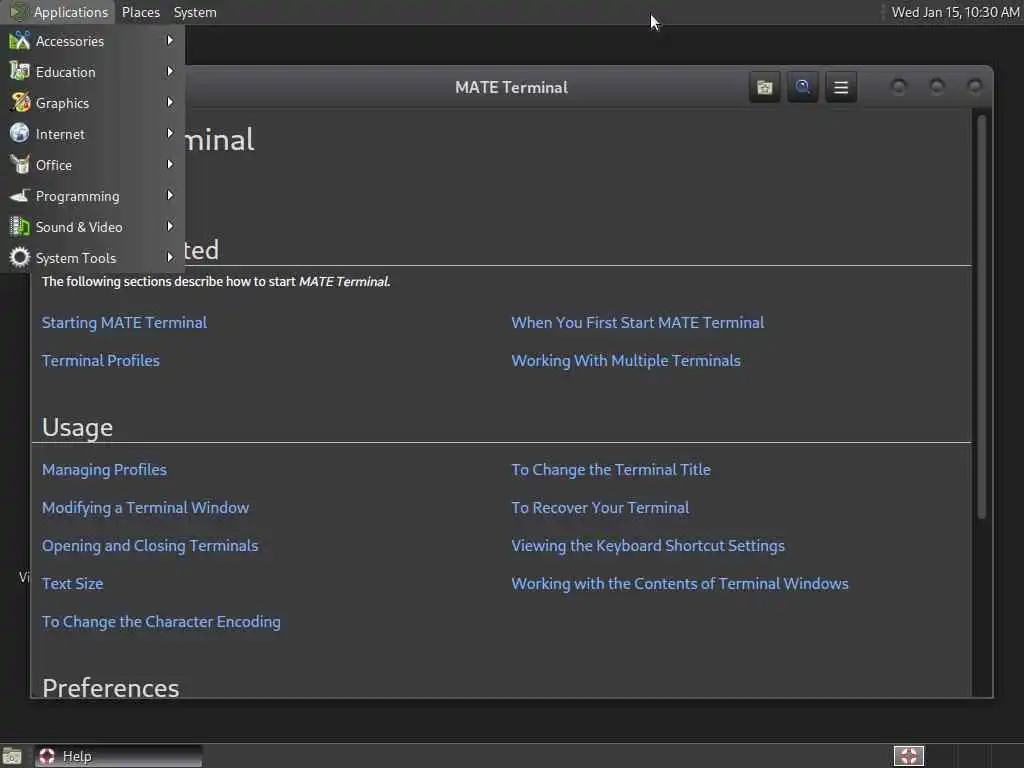
Task: Open the Sound & Video icon
Action: 20,227
